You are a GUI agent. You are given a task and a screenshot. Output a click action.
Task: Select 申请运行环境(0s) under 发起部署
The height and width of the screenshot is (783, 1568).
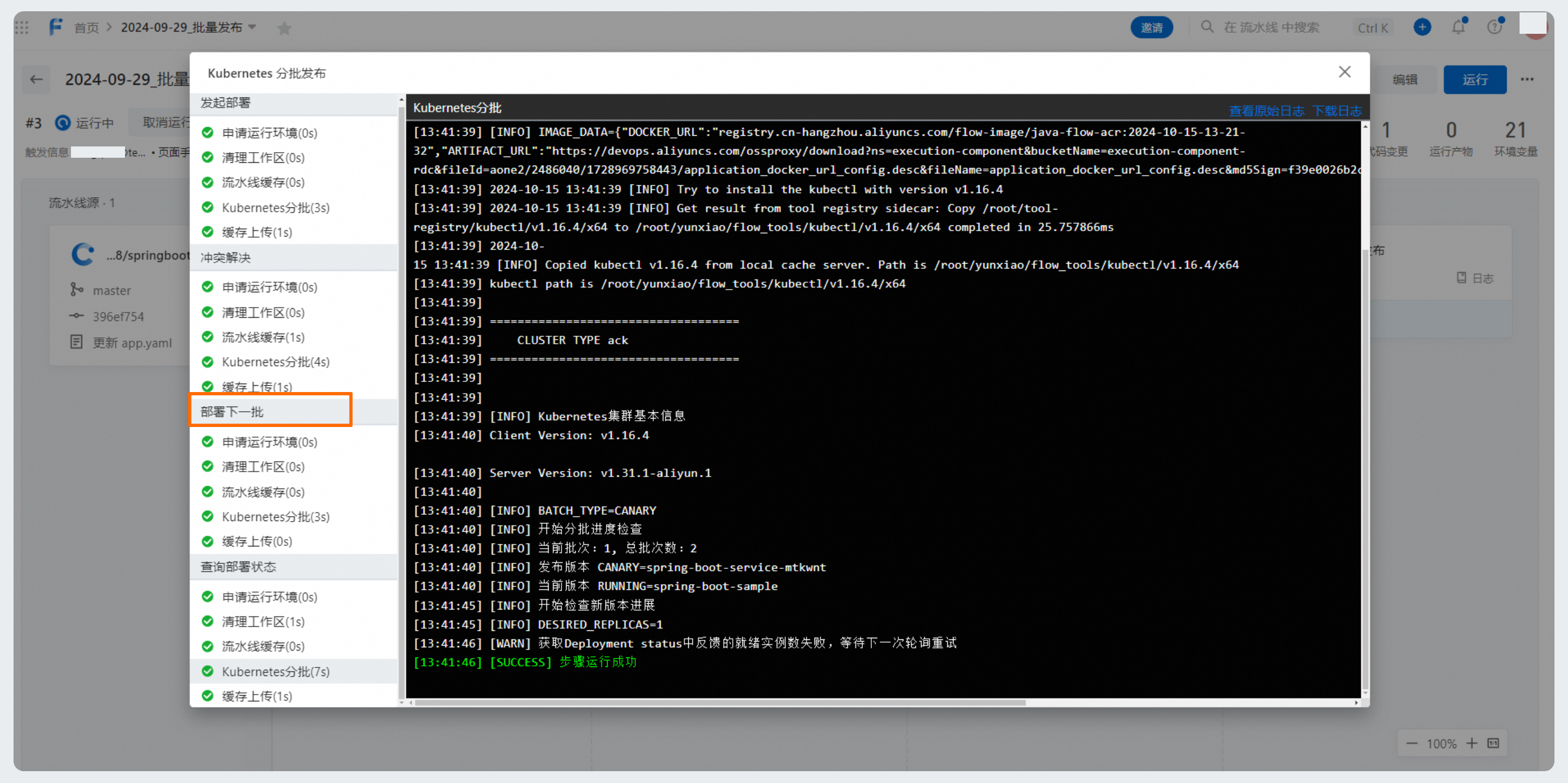(x=294, y=133)
